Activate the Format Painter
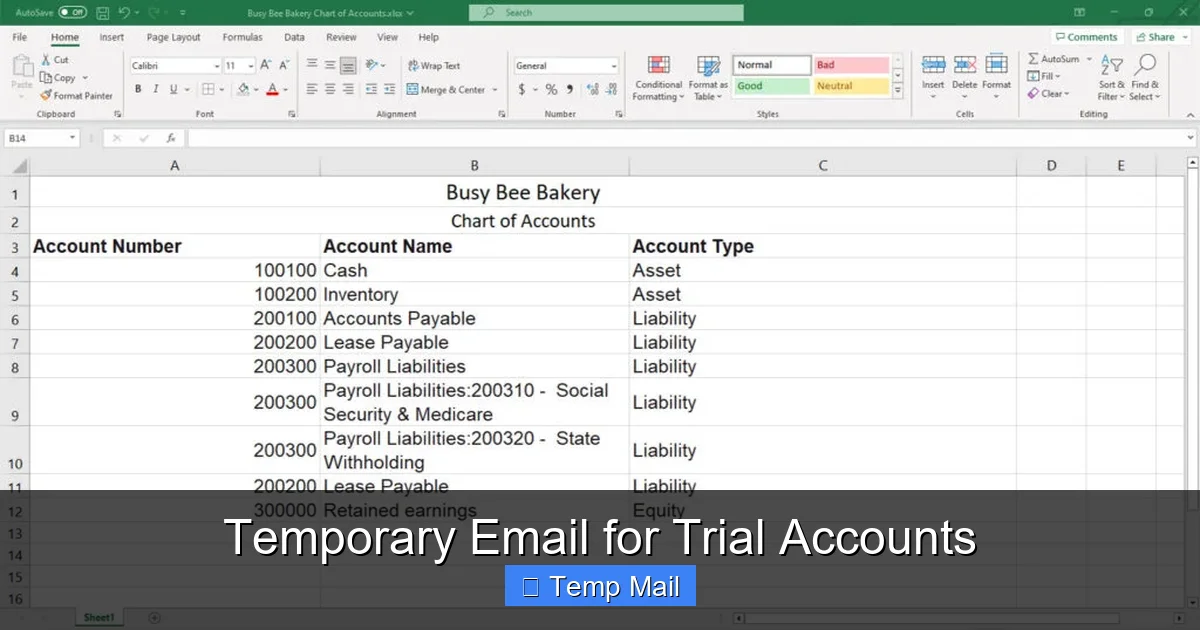The height and width of the screenshot is (630, 1200). click(76, 96)
